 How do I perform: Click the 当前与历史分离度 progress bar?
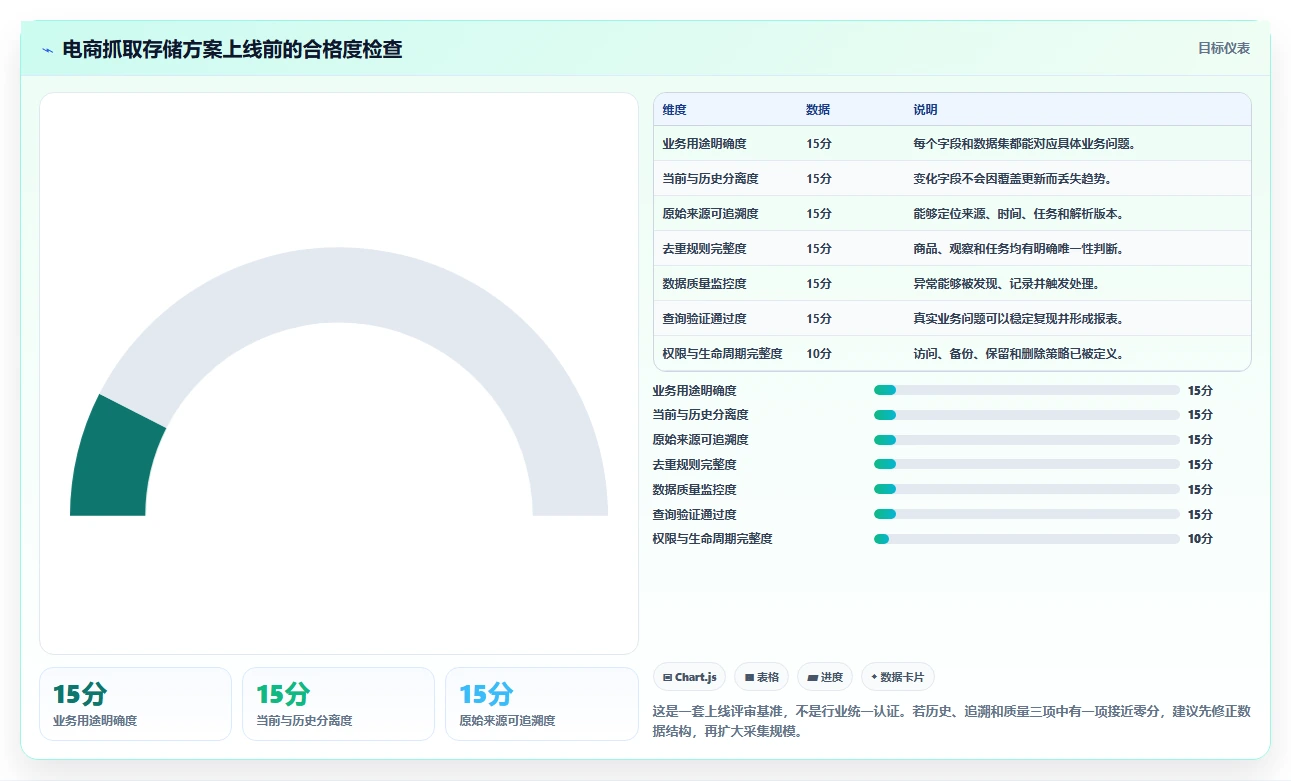tap(1027, 415)
